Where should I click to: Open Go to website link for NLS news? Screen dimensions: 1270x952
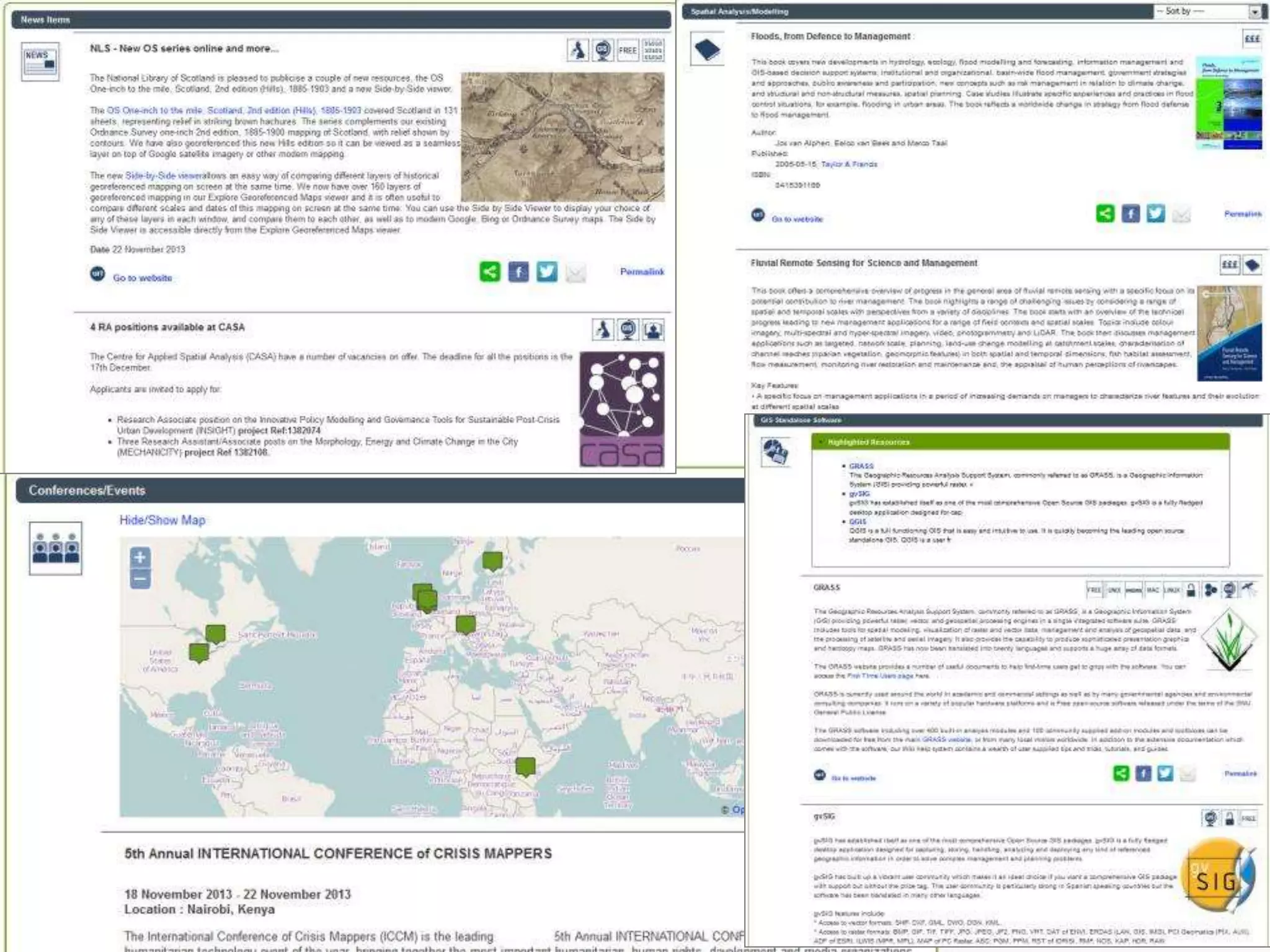pos(142,278)
